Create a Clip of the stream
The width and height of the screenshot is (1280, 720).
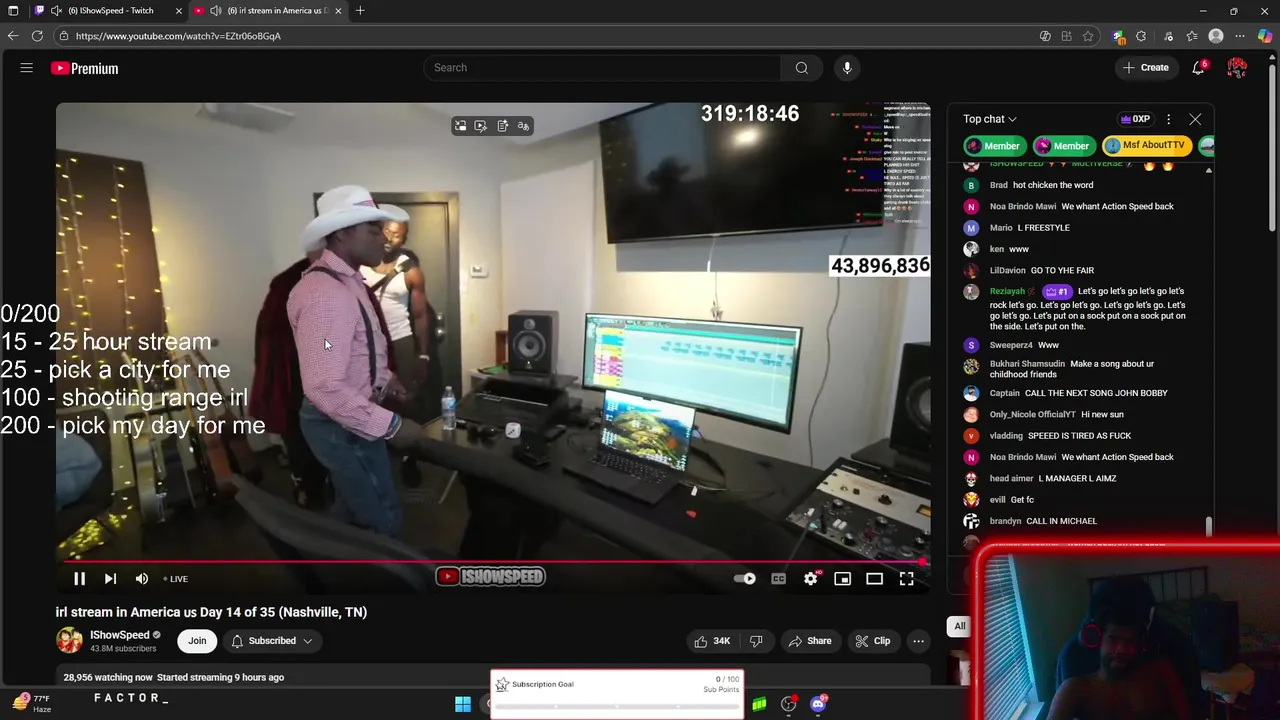[x=872, y=641]
